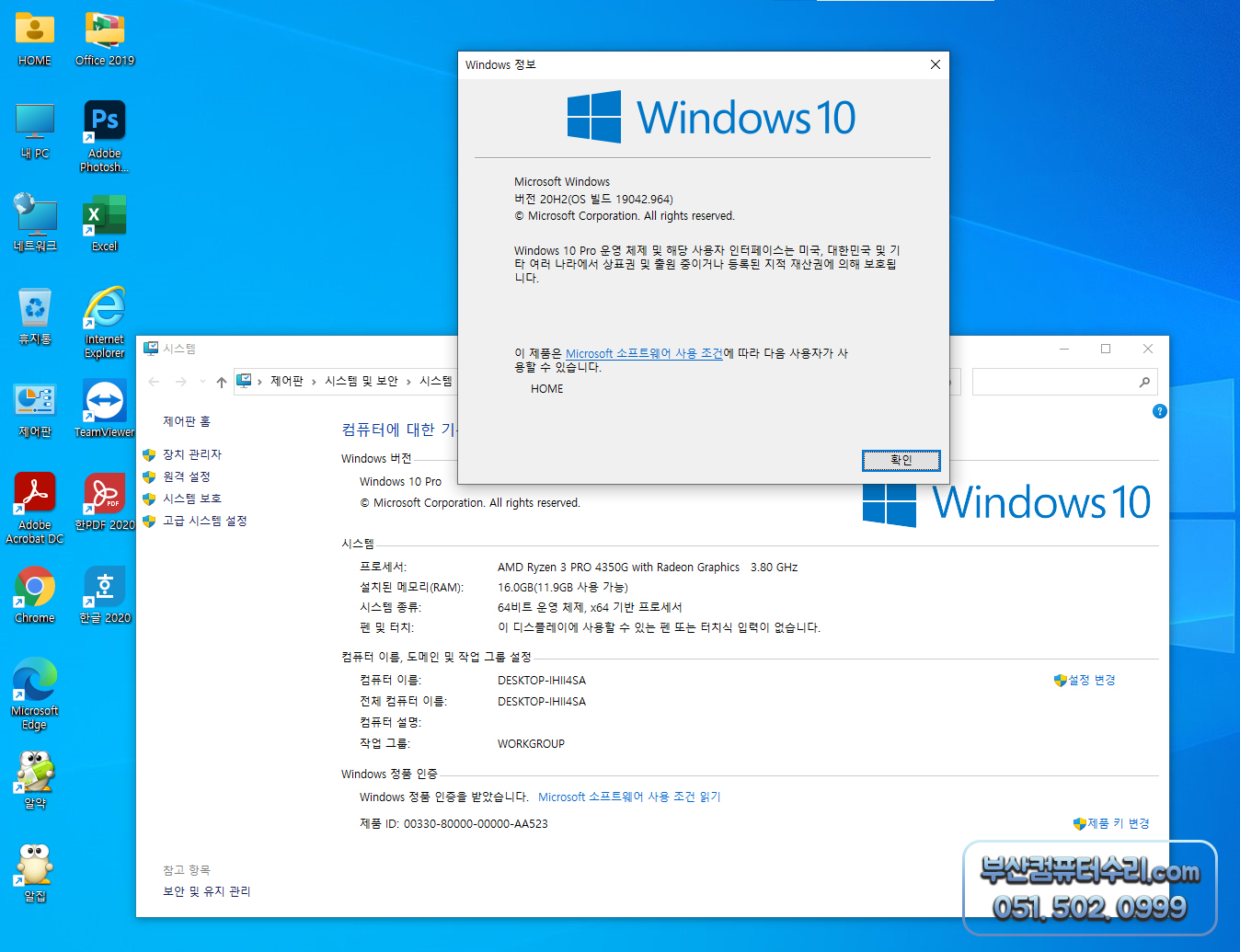Click product ID 00330-80000-00000-AA523 text
Viewport: 1240px width, 952px height.
click(x=476, y=824)
